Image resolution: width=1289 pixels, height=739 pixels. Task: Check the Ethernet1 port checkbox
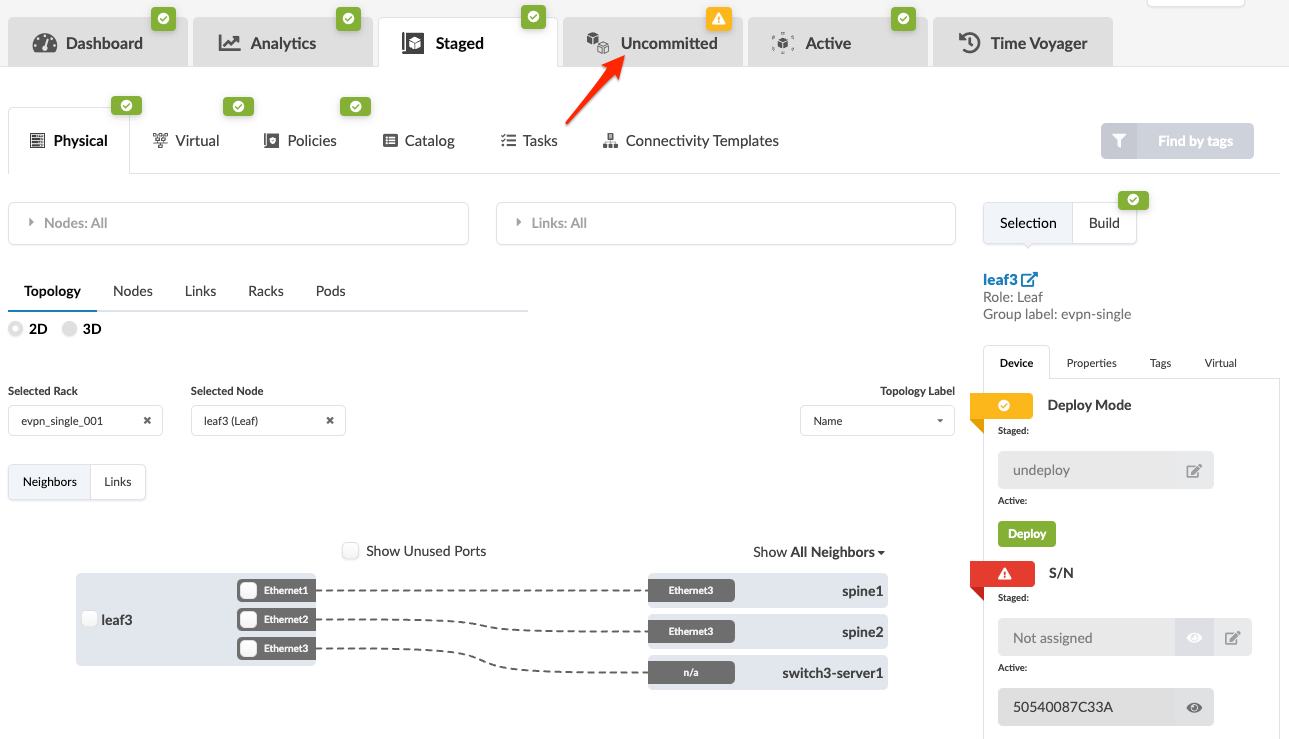click(x=249, y=591)
